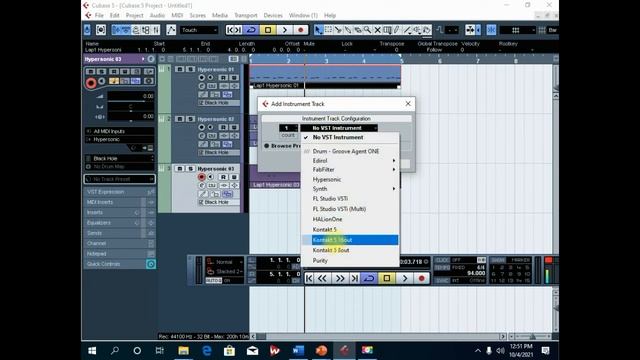The height and width of the screenshot is (360, 640).
Task: Open the Touch automation mode dropdown
Action: click(x=199, y=30)
